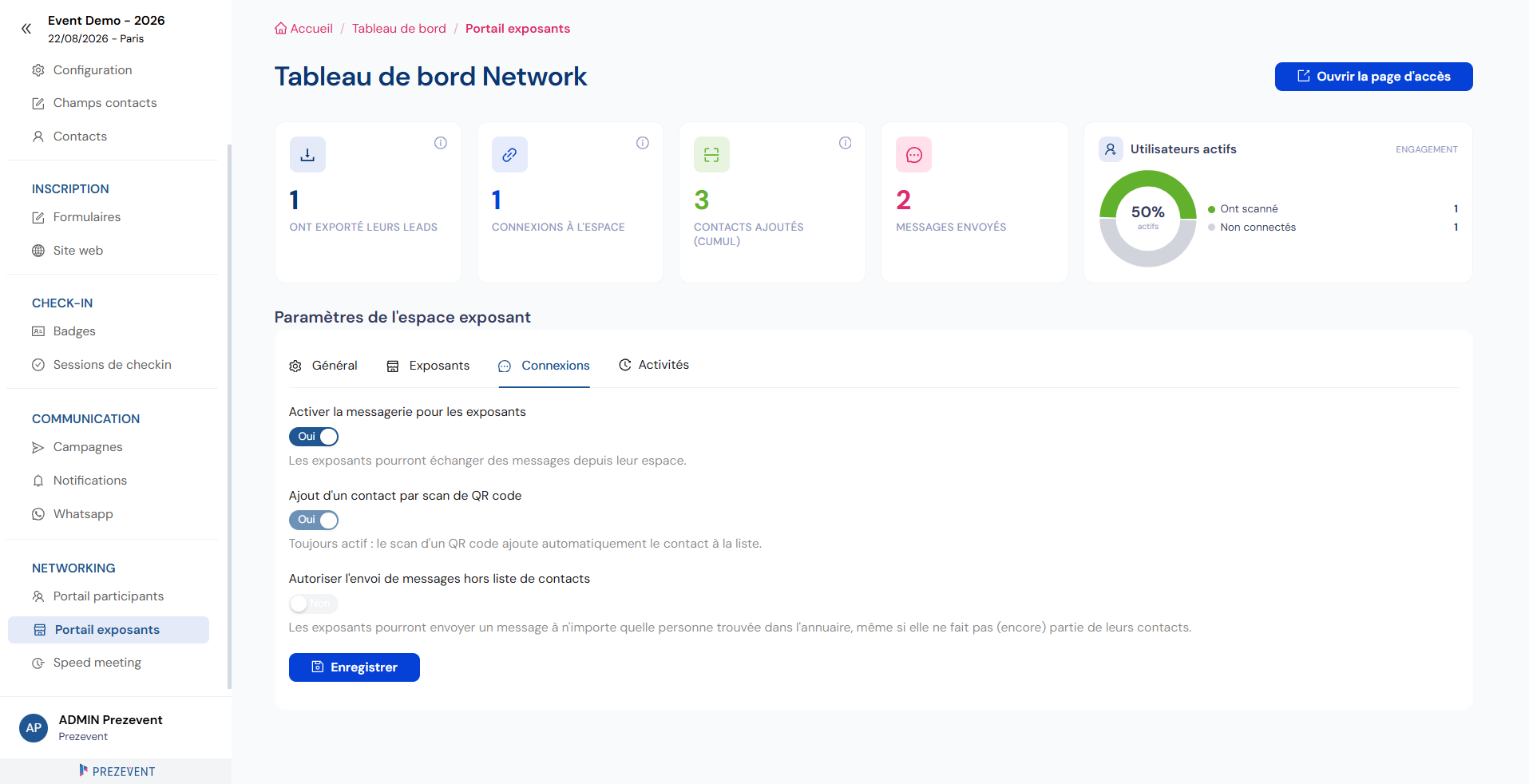Click CONTACTS AJOUTÉS (CUMUL) label
This screenshot has width=1529, height=784.
[x=748, y=234]
